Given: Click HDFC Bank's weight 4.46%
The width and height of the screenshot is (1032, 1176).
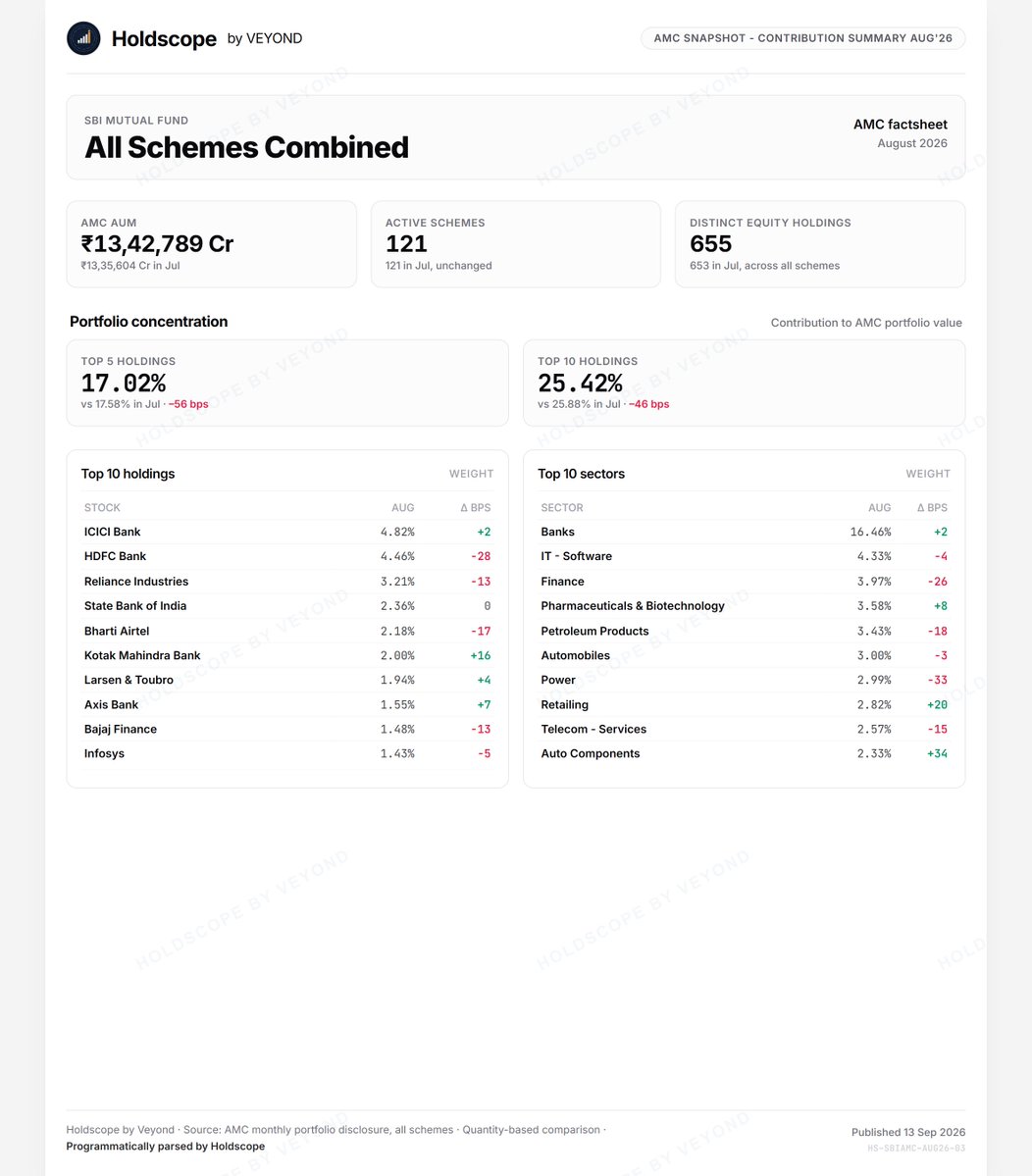Looking at the screenshot, I should (397, 556).
